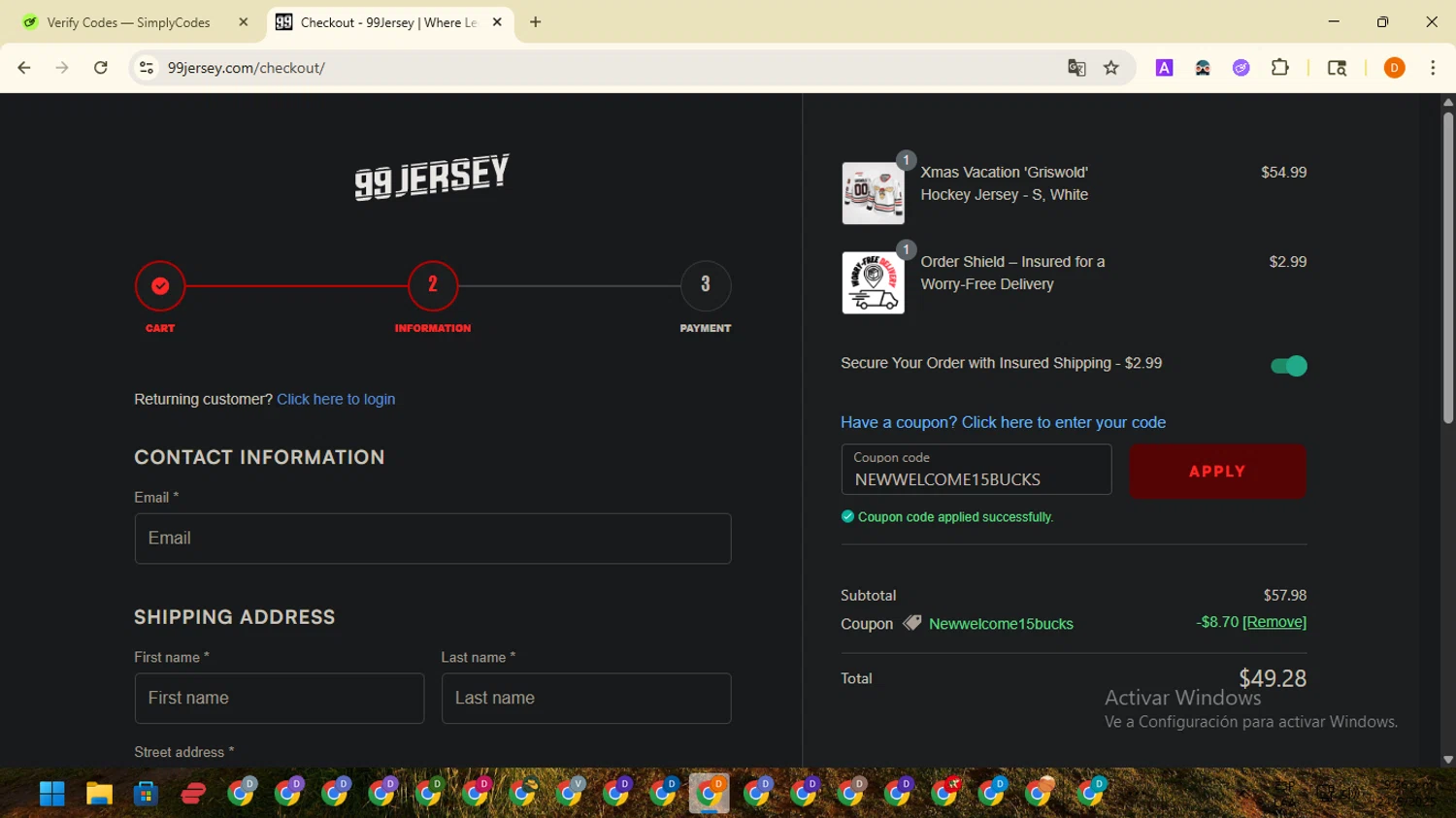Open the masked-face extension icon

(x=1203, y=68)
